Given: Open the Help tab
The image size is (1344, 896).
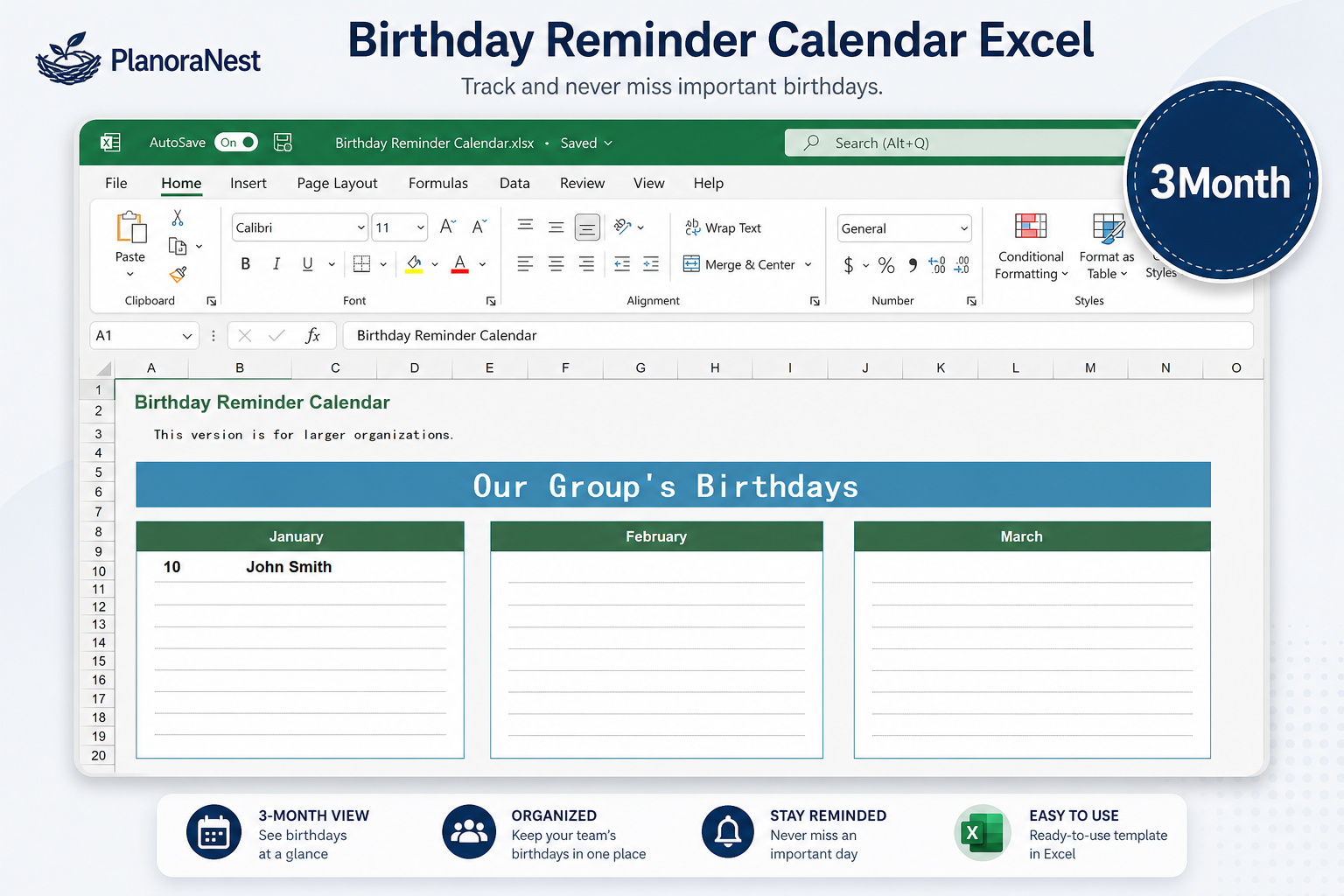Looking at the screenshot, I should click(x=709, y=183).
